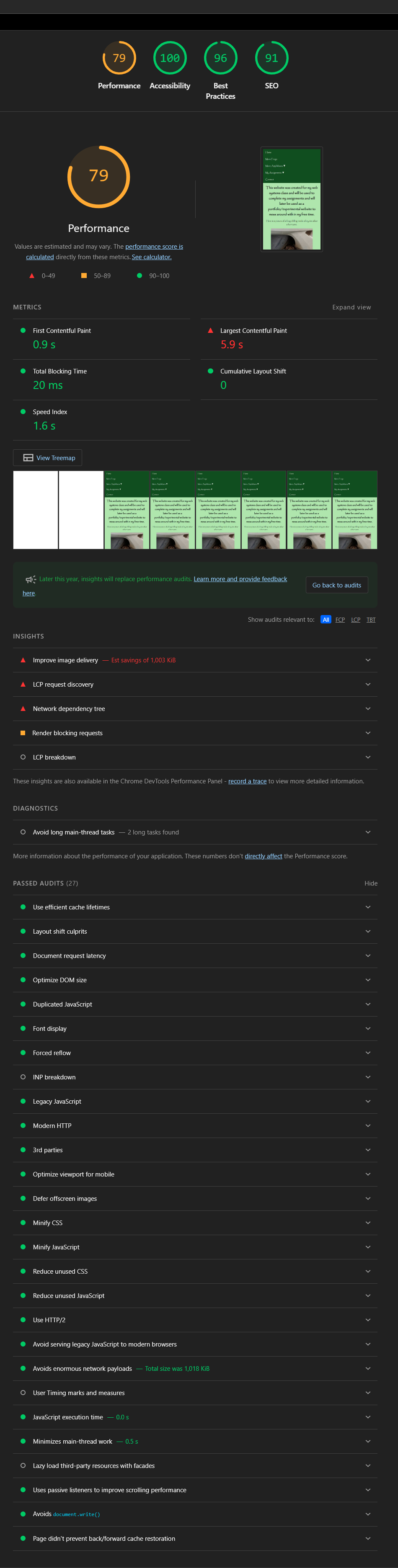Open the See calculator link

tap(152, 257)
